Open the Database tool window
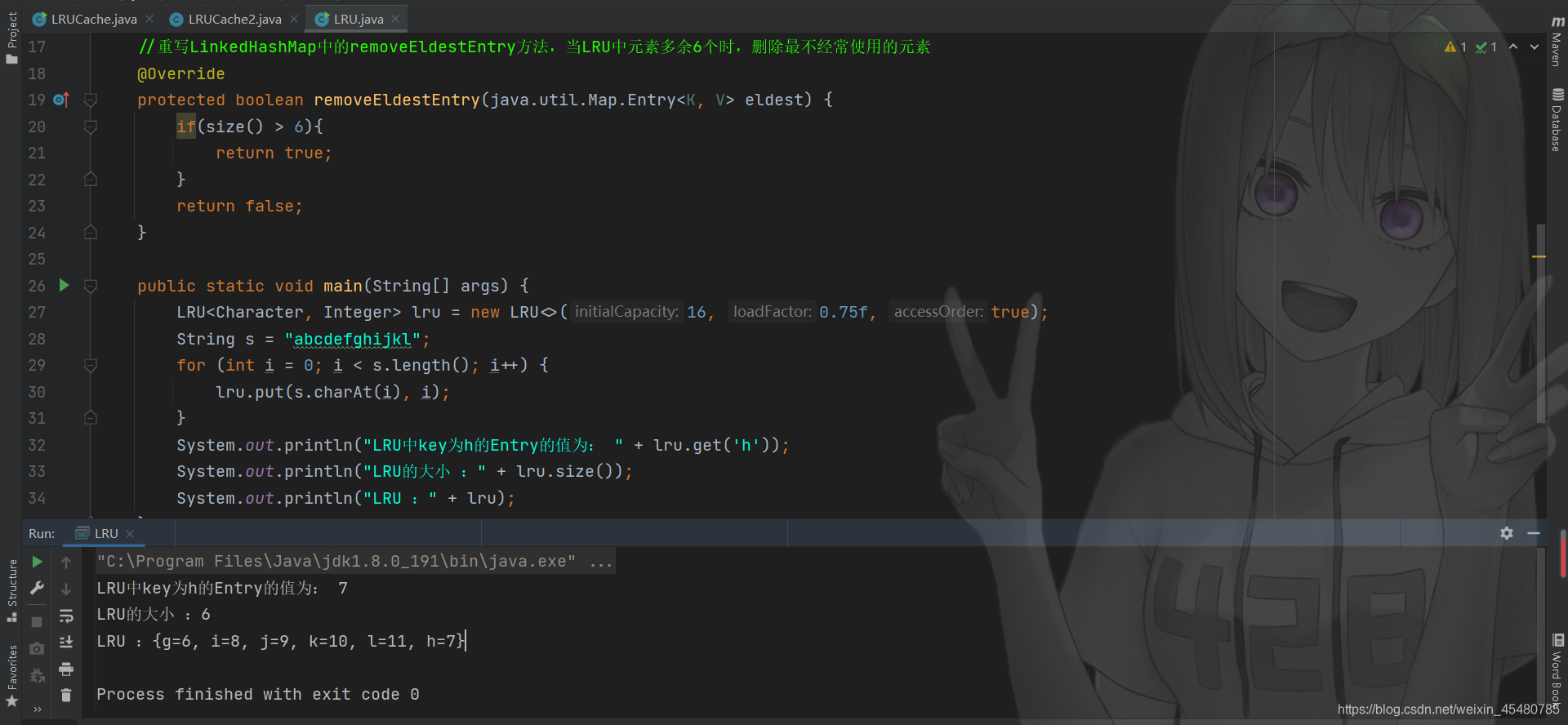1568x725 pixels. coord(1557,119)
